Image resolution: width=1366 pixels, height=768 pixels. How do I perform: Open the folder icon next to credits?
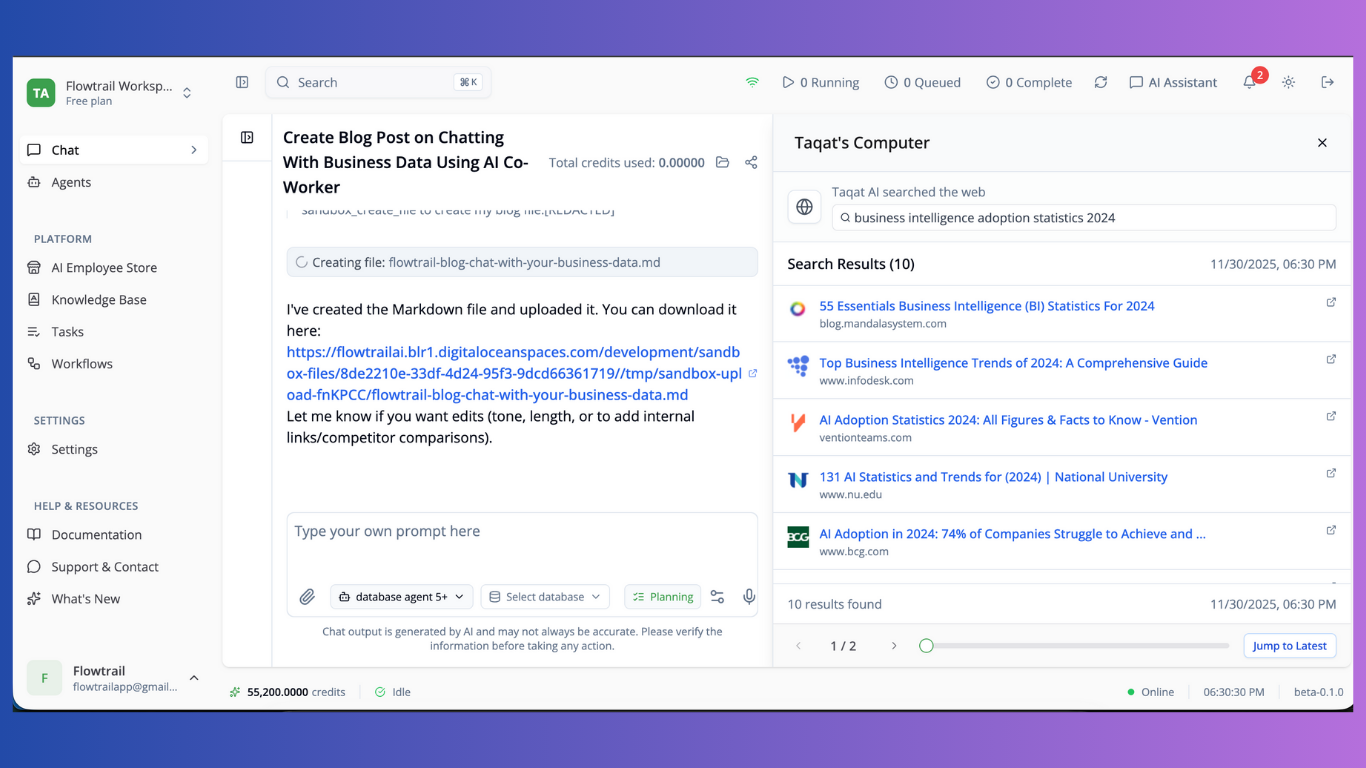point(722,162)
